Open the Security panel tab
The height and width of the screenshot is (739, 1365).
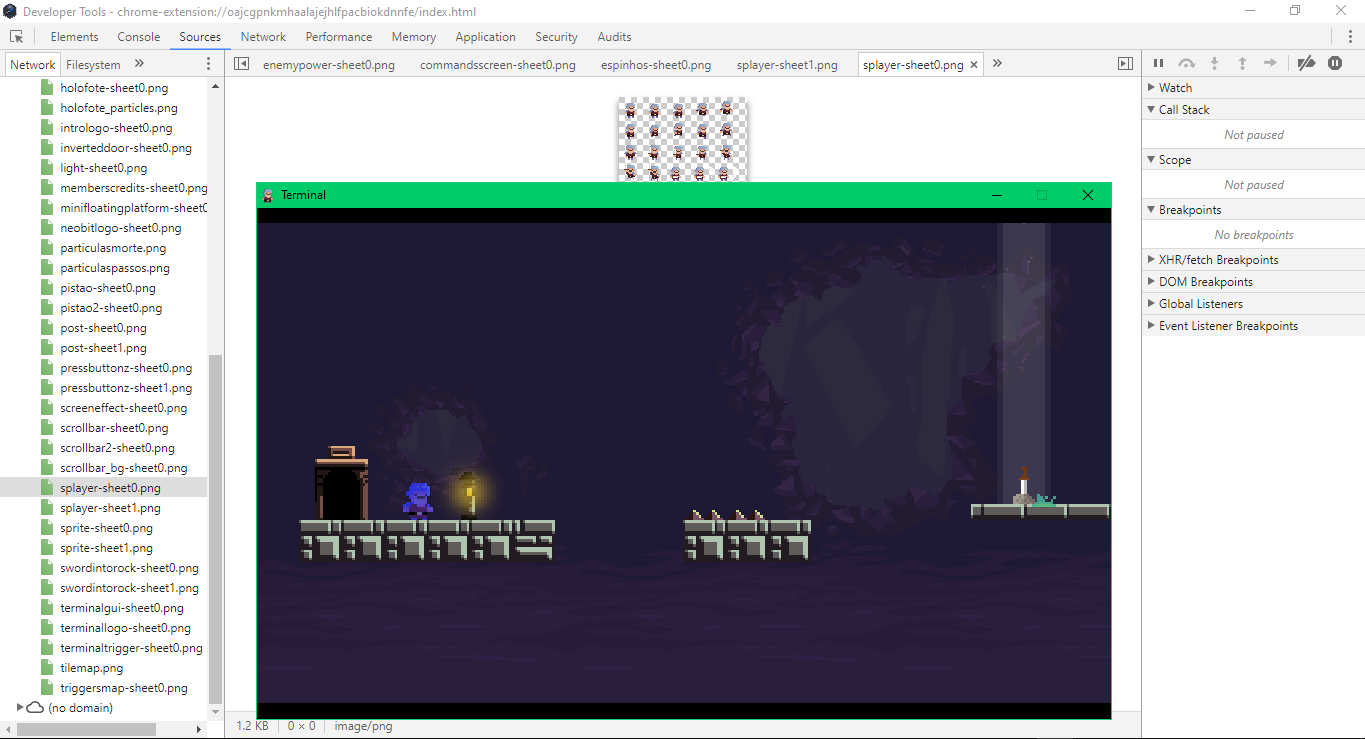pos(556,37)
